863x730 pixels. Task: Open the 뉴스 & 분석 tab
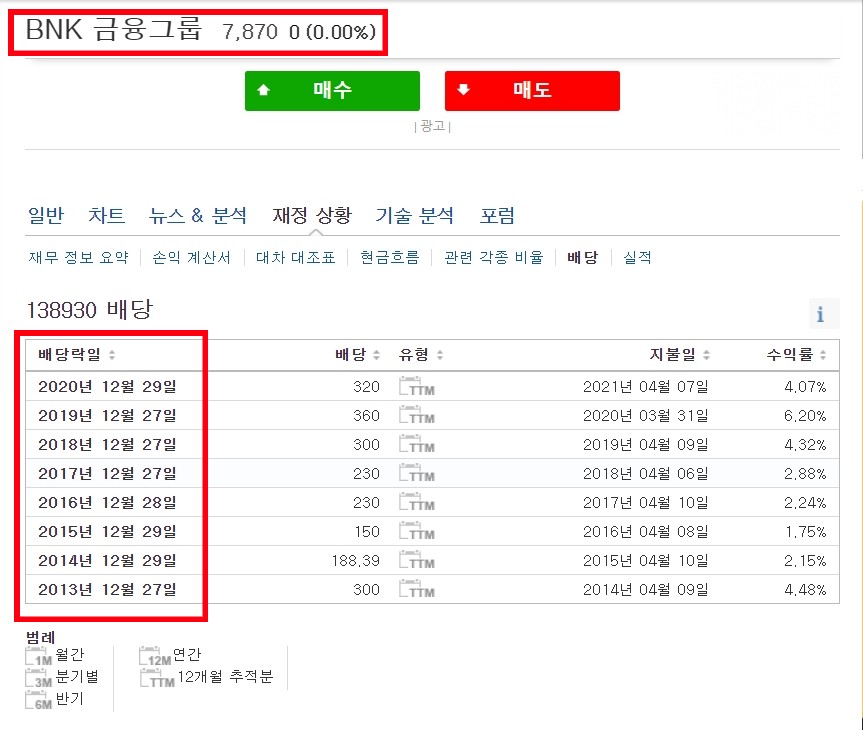(x=198, y=215)
